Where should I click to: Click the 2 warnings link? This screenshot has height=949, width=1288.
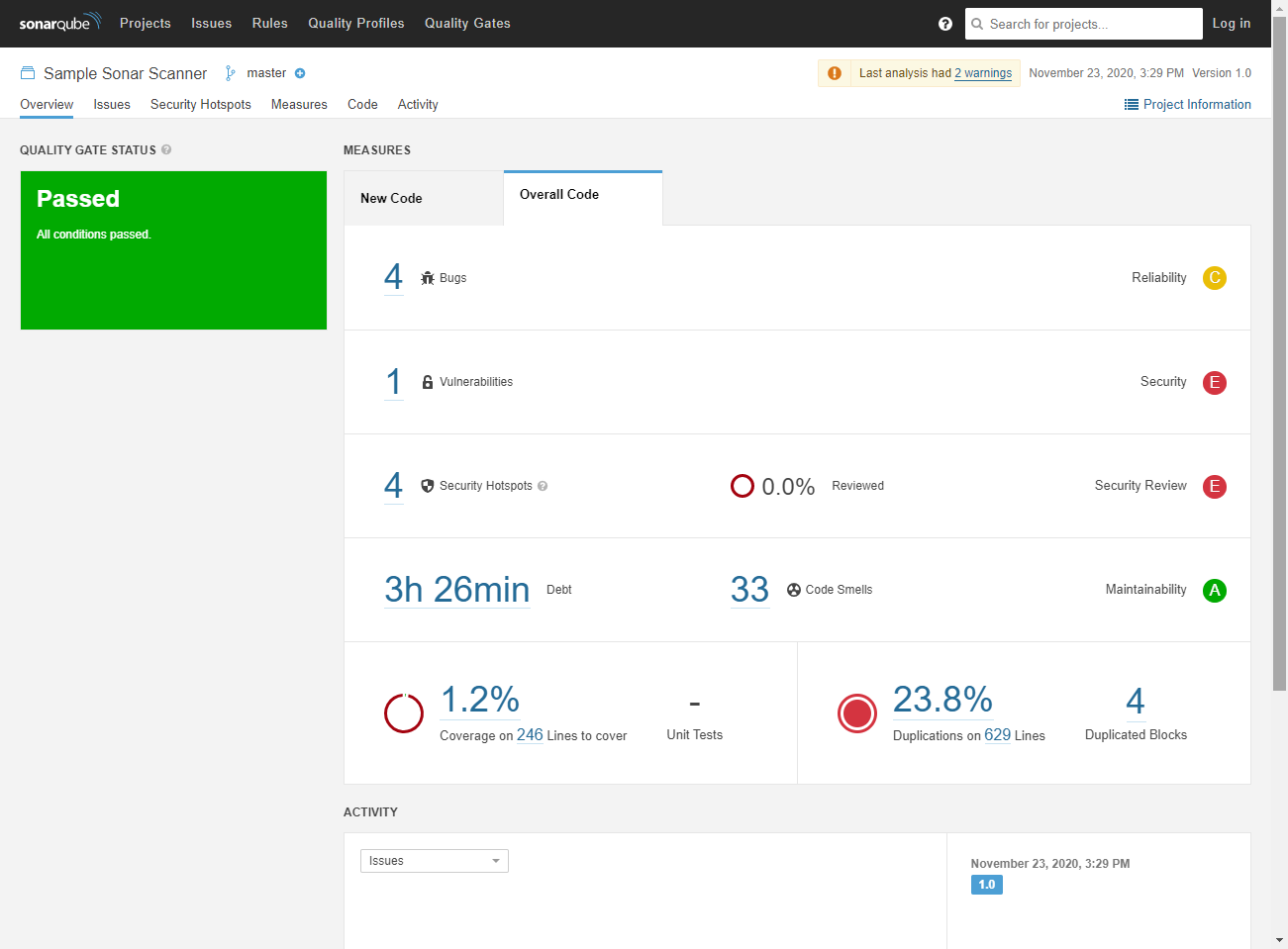[982, 73]
